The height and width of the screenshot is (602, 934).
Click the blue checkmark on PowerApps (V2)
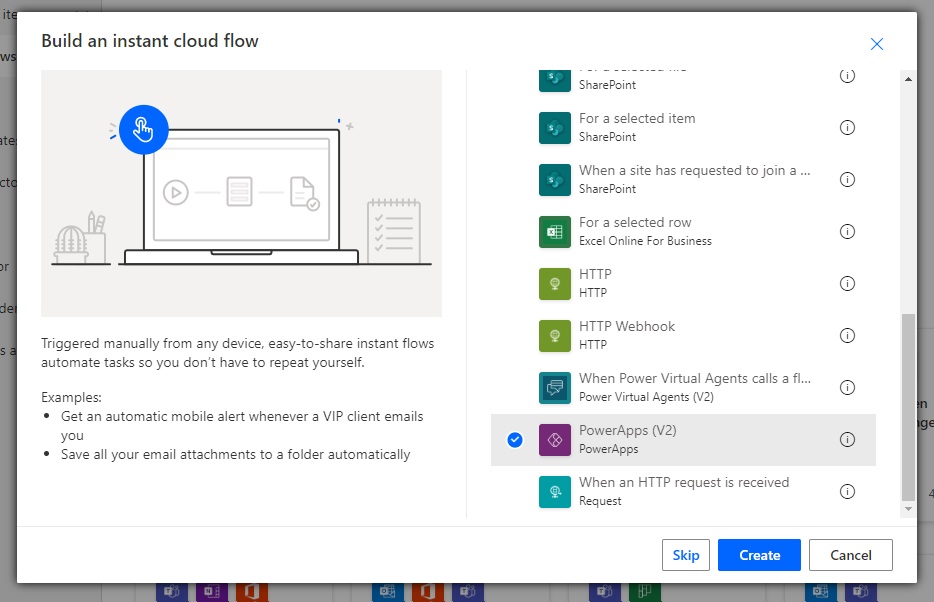[513, 440]
